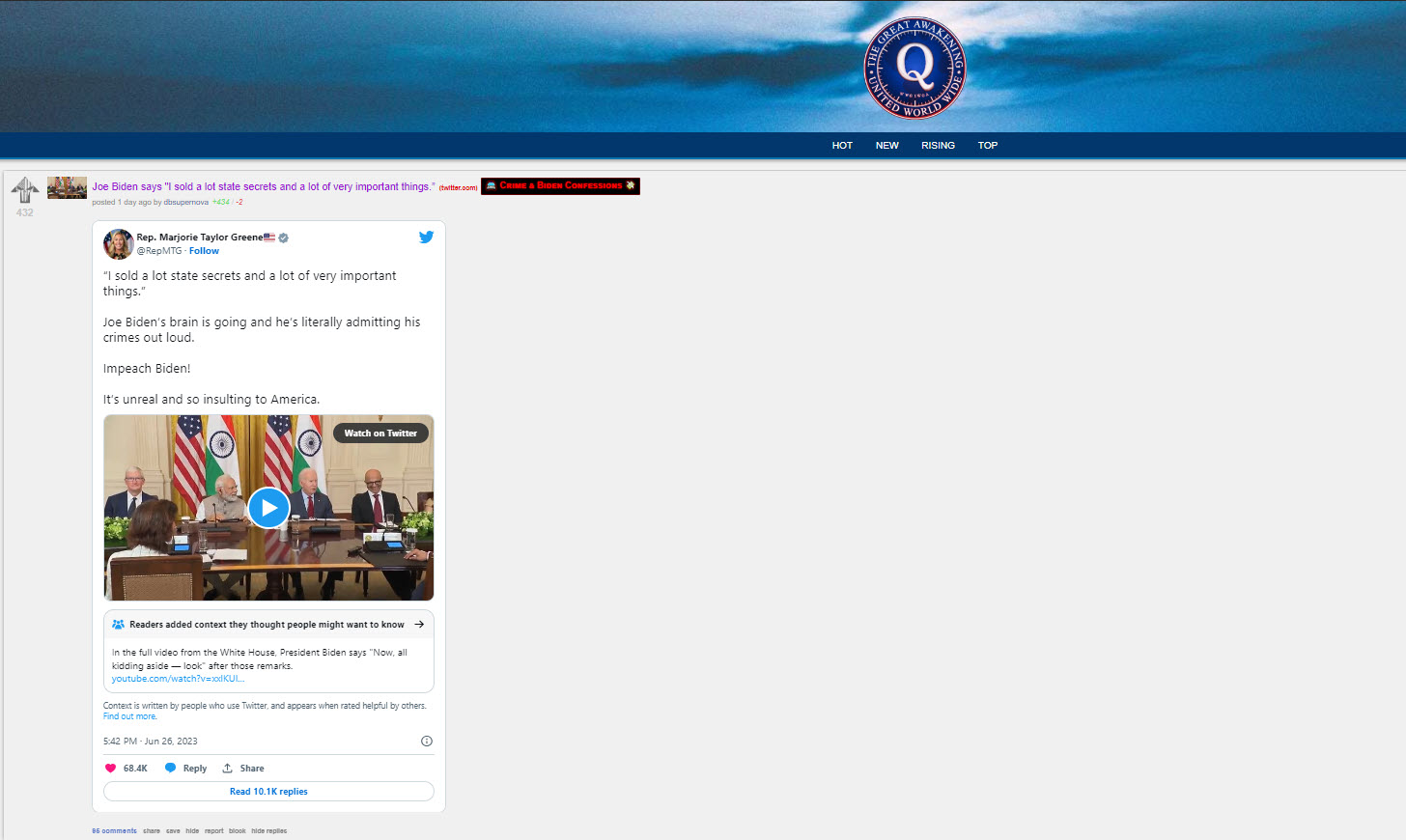Upvote the Joe Biden post
This screenshot has width=1406, height=840.
(x=25, y=188)
